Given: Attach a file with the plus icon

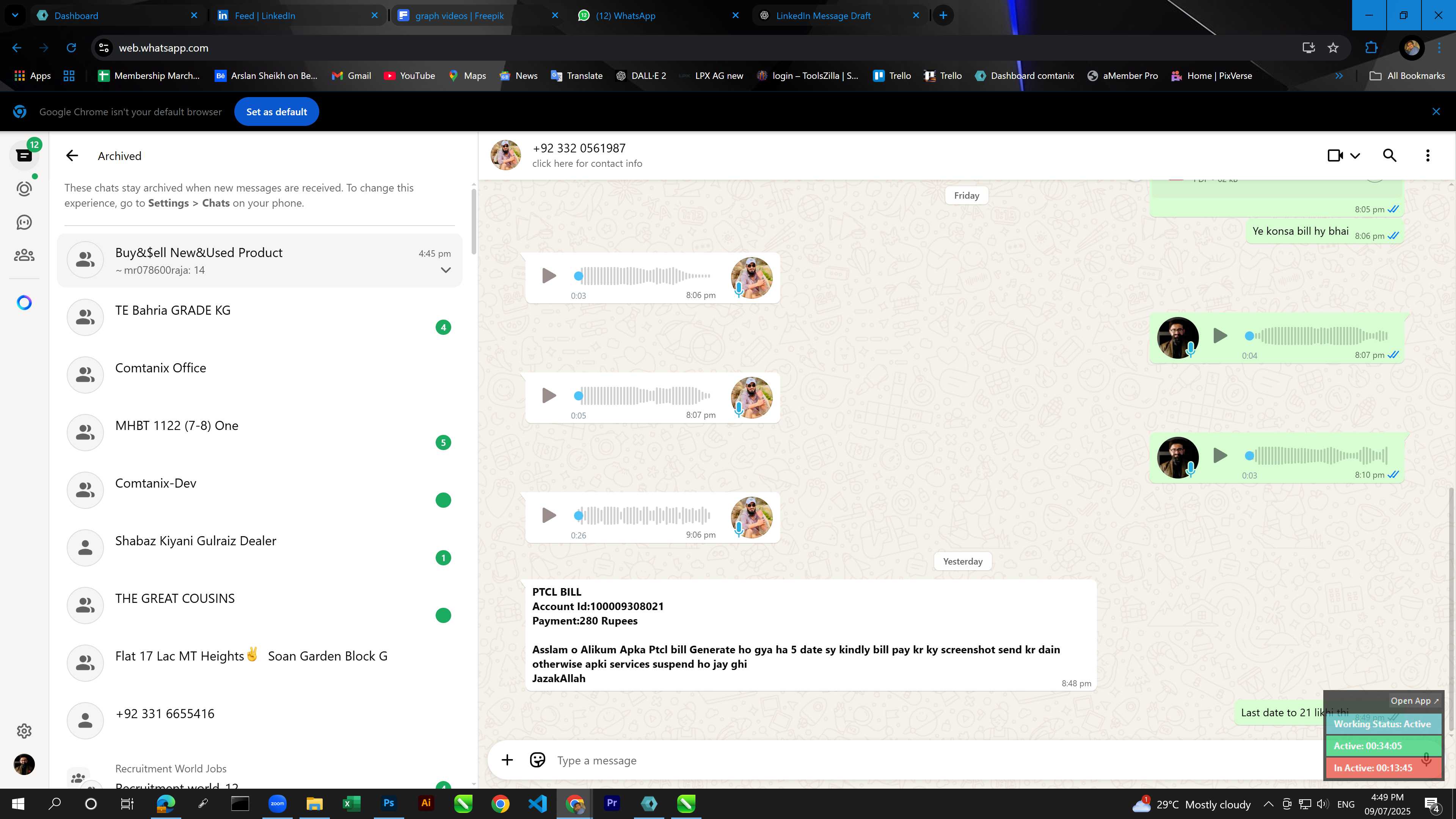Looking at the screenshot, I should (x=507, y=760).
